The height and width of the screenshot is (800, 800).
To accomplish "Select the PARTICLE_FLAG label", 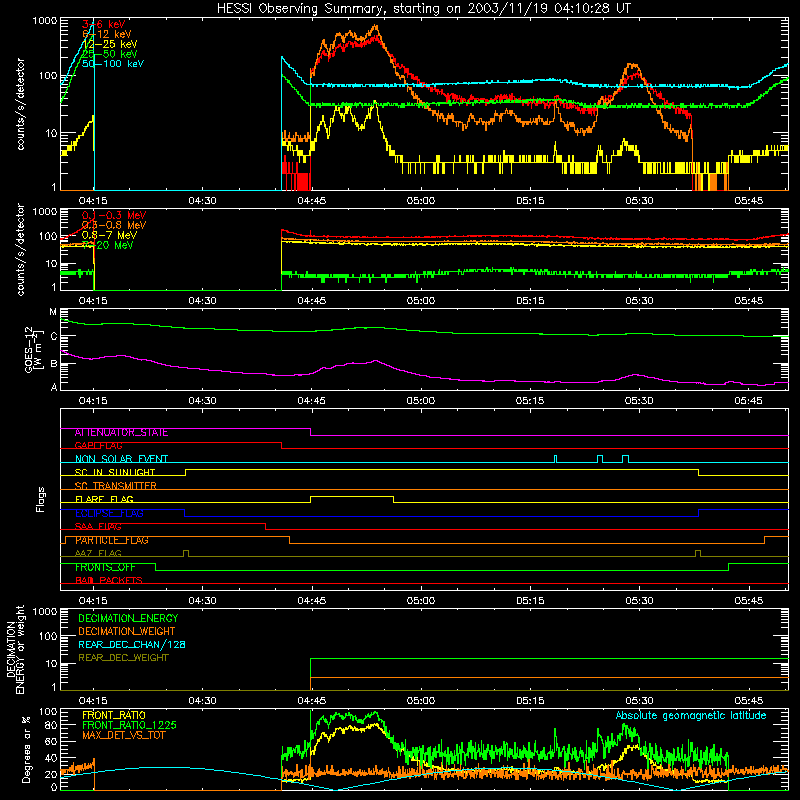I will pos(112,540).
